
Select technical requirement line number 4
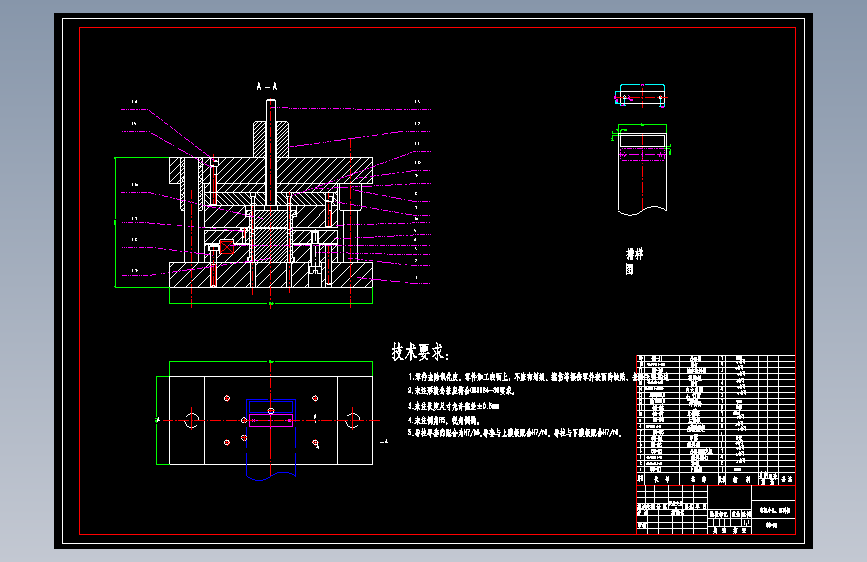click(x=443, y=420)
